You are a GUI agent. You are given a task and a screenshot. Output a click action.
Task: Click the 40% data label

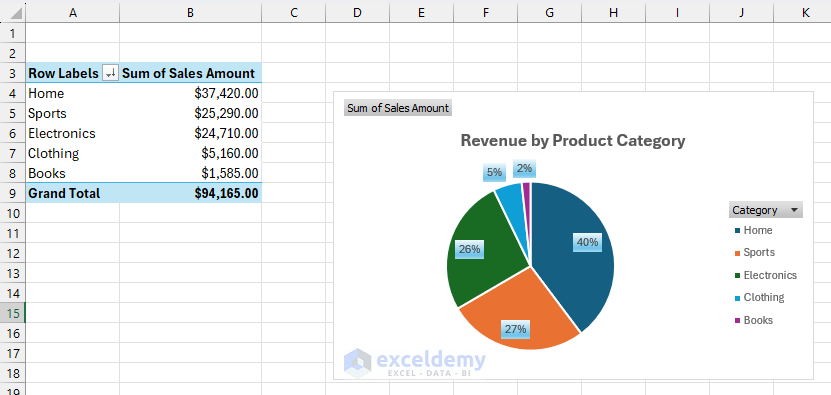pos(587,242)
